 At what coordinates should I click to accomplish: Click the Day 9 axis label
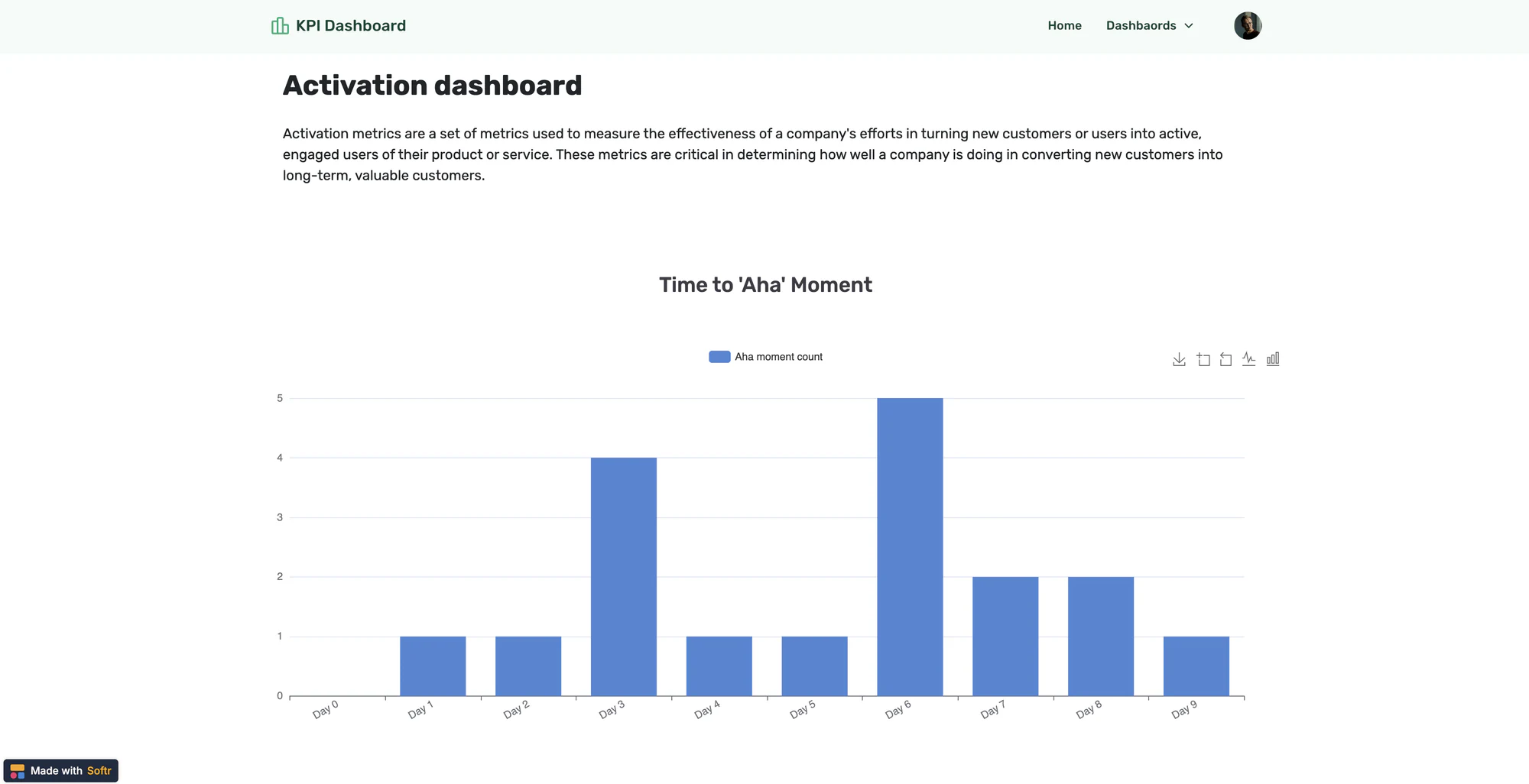(x=1184, y=710)
